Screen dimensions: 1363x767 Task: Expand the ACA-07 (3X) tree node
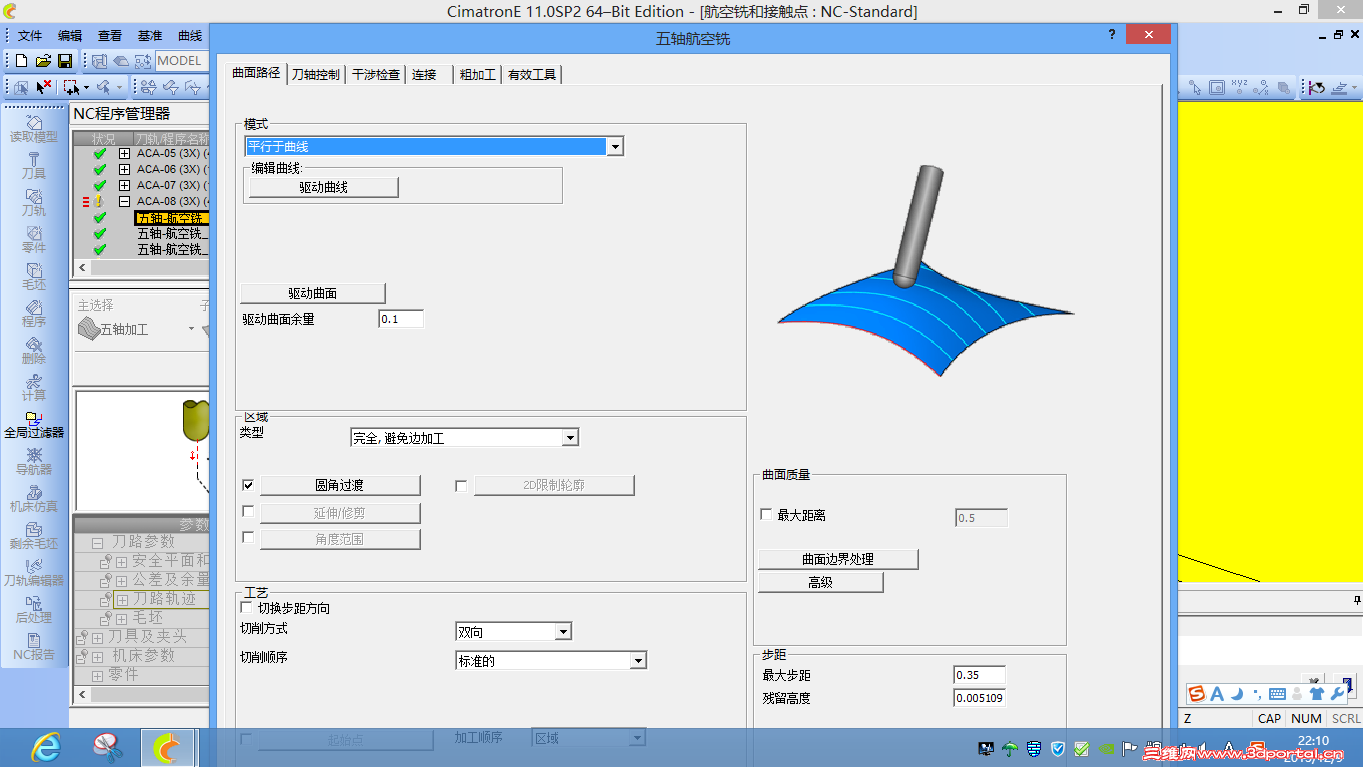[x=124, y=186]
